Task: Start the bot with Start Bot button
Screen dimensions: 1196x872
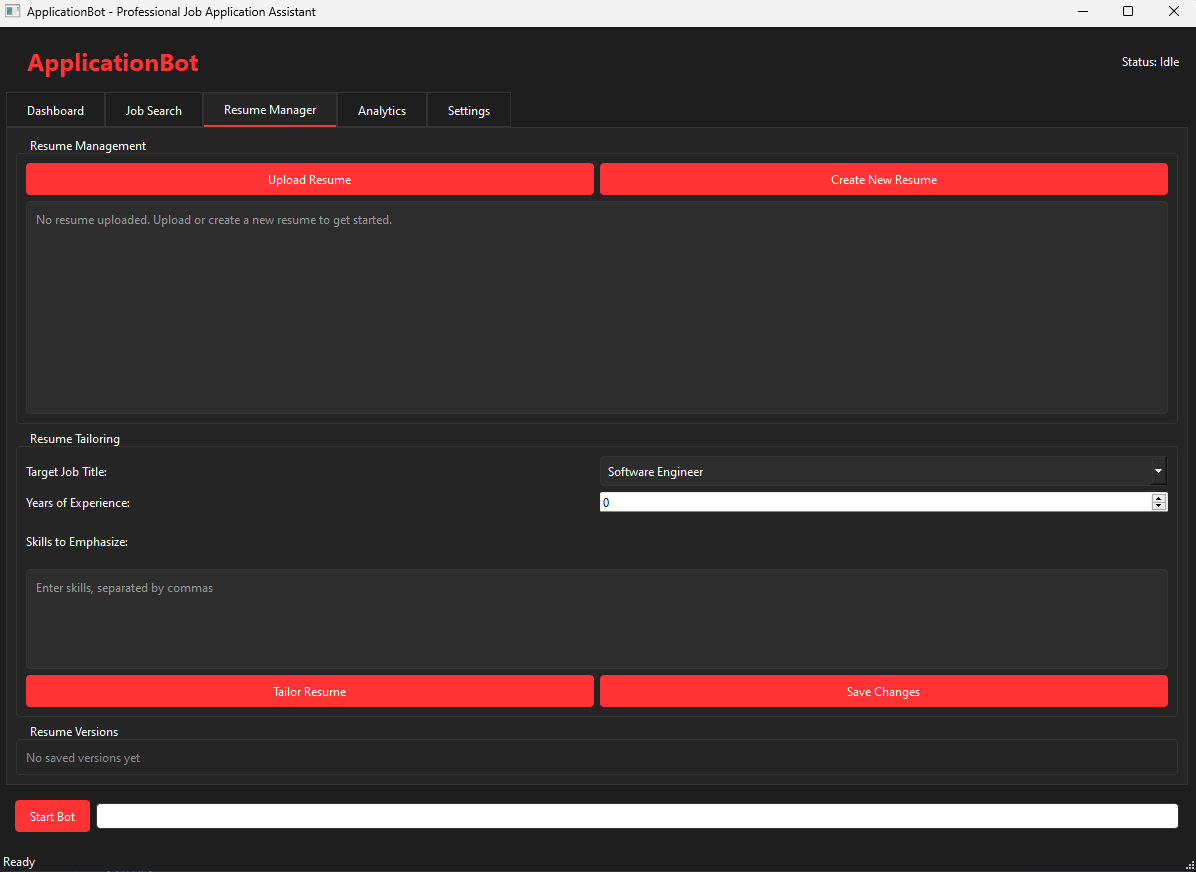Action: (x=53, y=816)
